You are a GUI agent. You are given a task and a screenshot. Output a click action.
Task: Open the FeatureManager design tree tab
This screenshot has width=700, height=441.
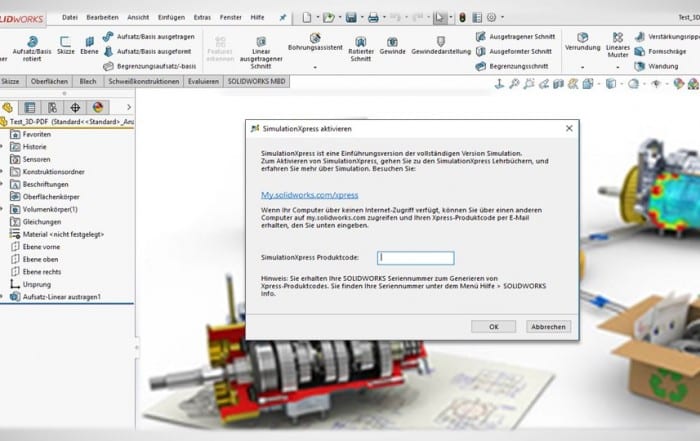pyautogui.click(x=8, y=107)
